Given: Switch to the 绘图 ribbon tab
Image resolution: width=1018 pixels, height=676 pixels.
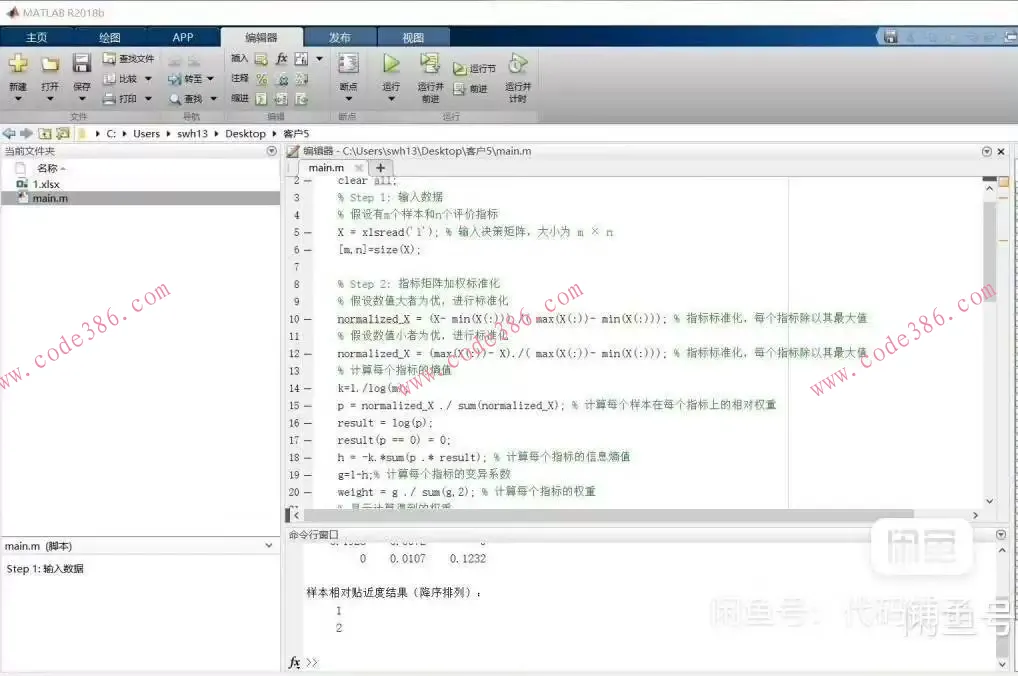Looking at the screenshot, I should tap(110, 38).
